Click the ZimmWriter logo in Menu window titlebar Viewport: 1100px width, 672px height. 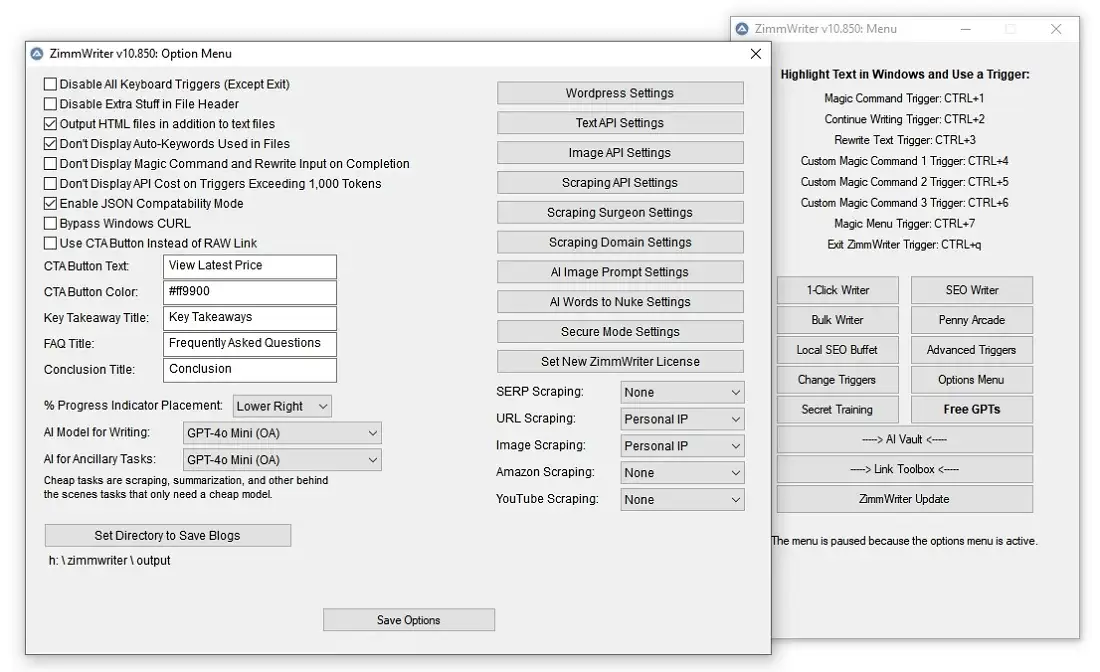pos(742,29)
